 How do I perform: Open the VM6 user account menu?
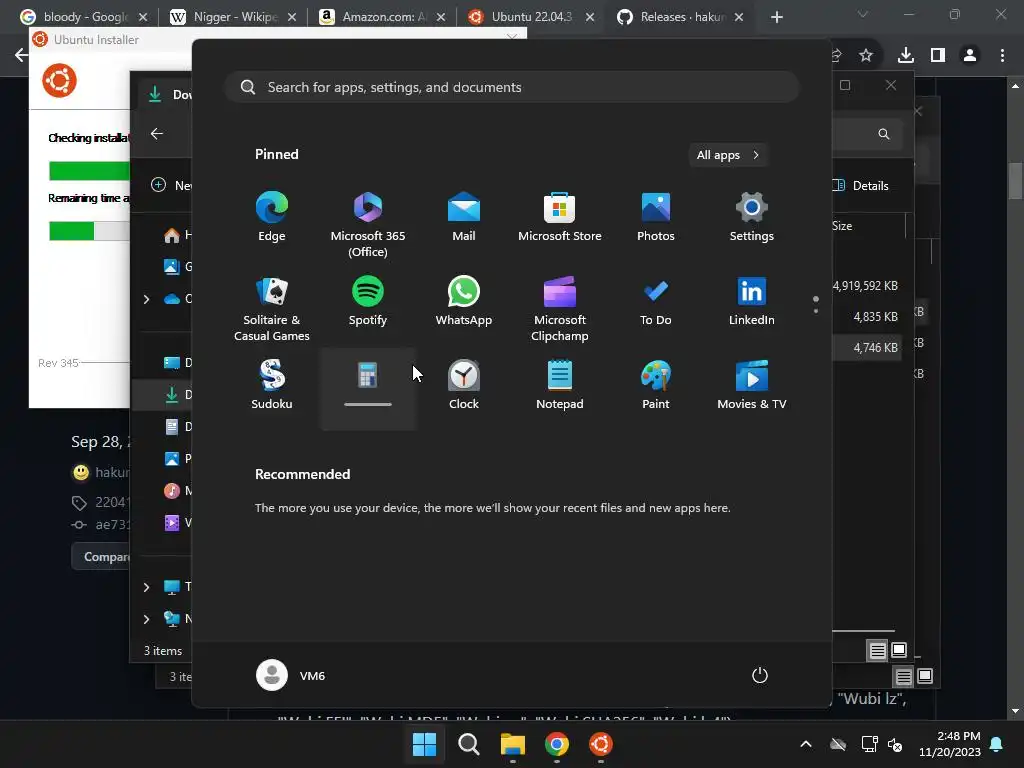(x=291, y=675)
